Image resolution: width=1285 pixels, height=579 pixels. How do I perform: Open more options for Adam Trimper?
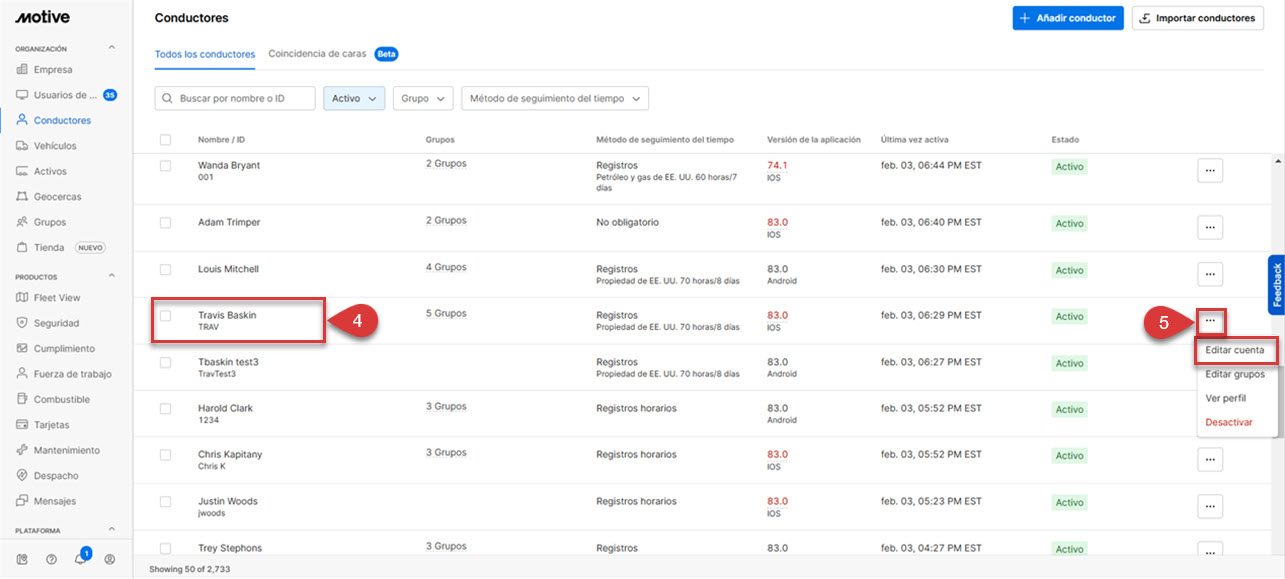click(x=1210, y=228)
